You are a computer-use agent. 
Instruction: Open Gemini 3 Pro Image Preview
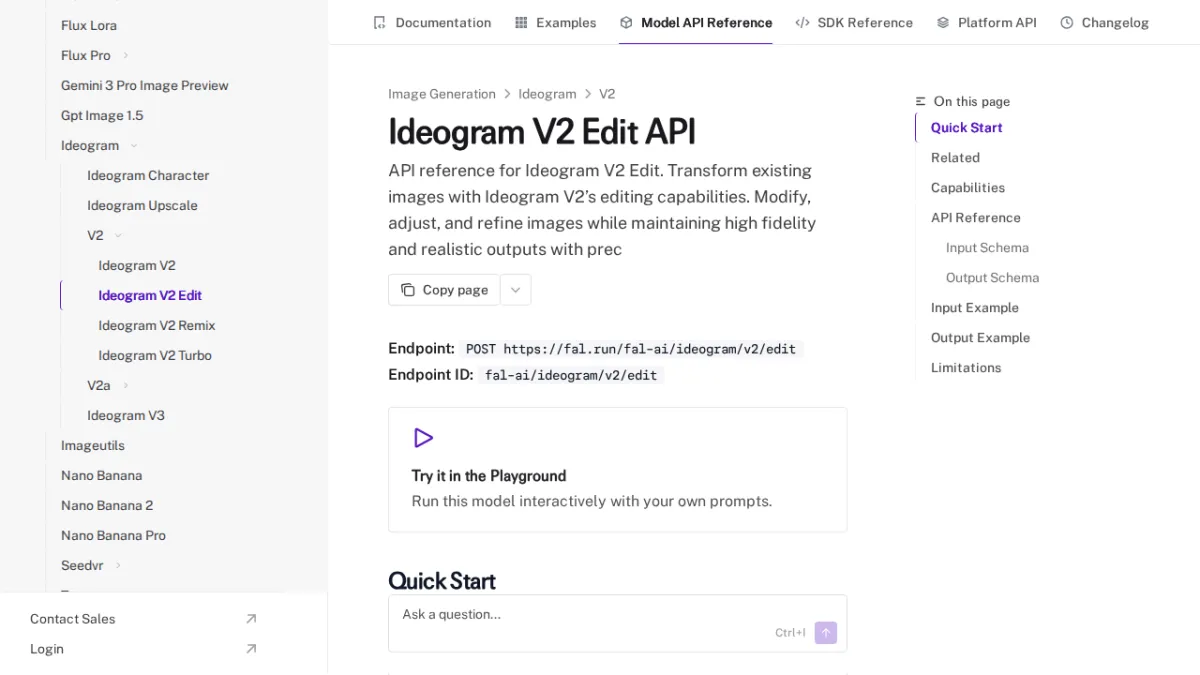pyautogui.click(x=145, y=85)
